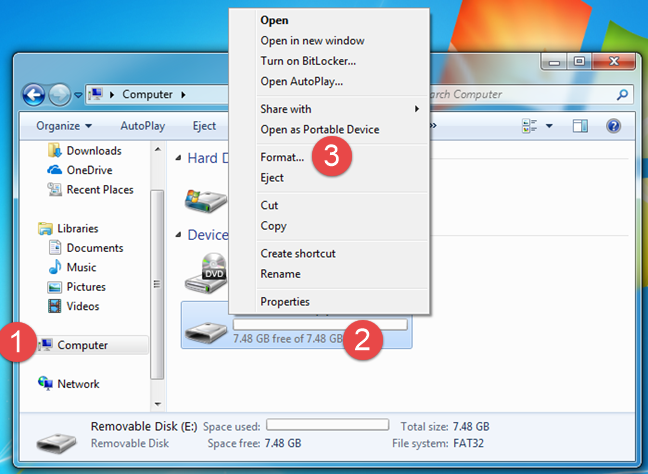The height and width of the screenshot is (474, 648).
Task: Collapse the Devices with Removable Storage group
Action: click(x=178, y=235)
